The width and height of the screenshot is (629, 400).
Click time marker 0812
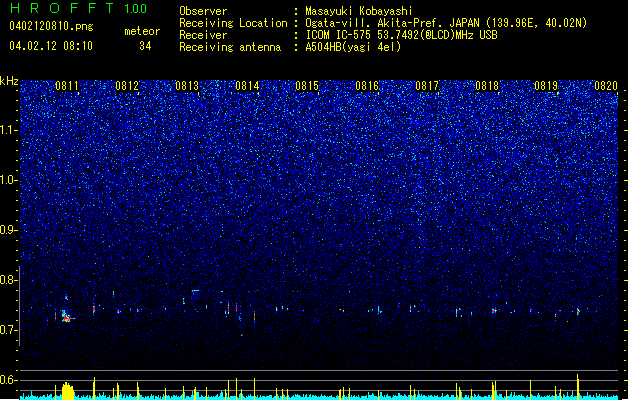pyautogui.click(x=127, y=86)
